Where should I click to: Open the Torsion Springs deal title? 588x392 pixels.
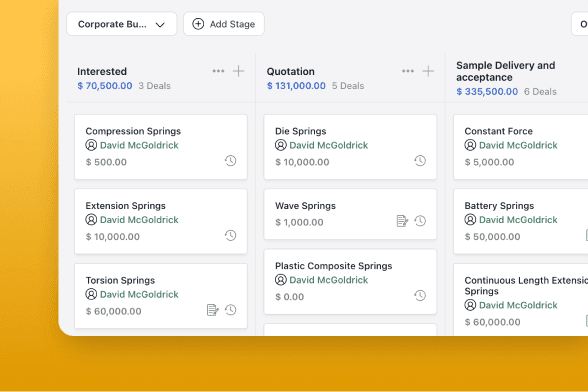120,281
